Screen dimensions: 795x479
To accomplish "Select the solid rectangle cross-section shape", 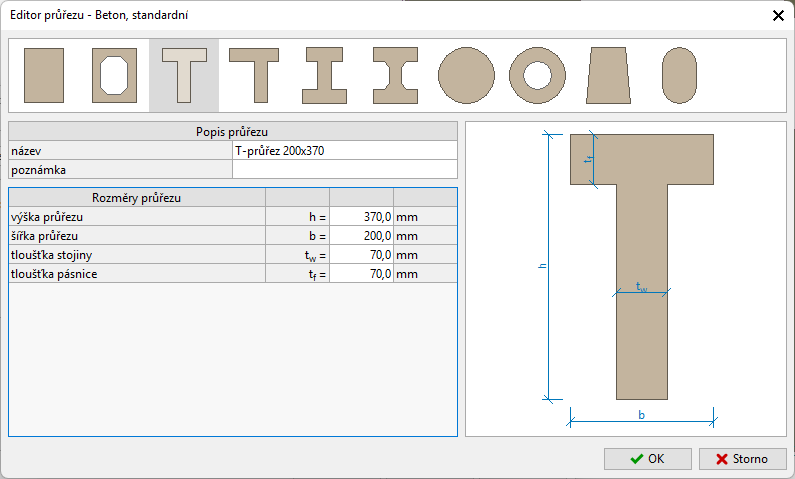I will click(x=44, y=76).
